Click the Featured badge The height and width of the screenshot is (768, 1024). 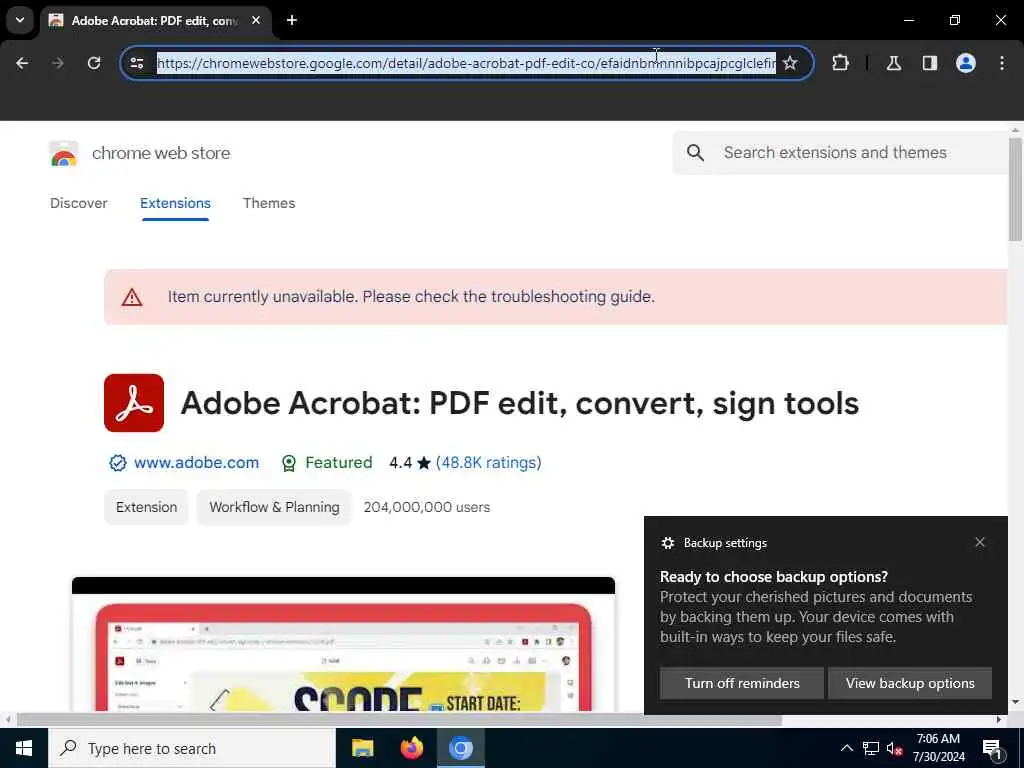(x=327, y=462)
